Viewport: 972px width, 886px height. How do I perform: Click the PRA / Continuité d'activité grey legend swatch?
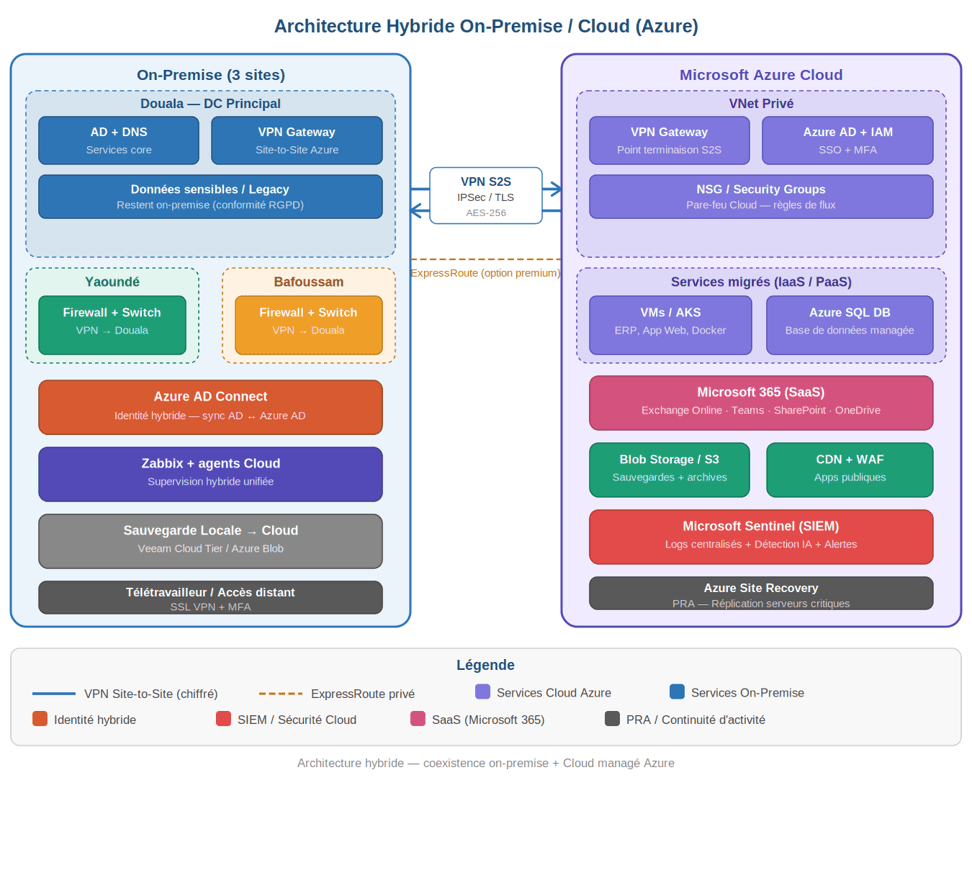point(612,719)
